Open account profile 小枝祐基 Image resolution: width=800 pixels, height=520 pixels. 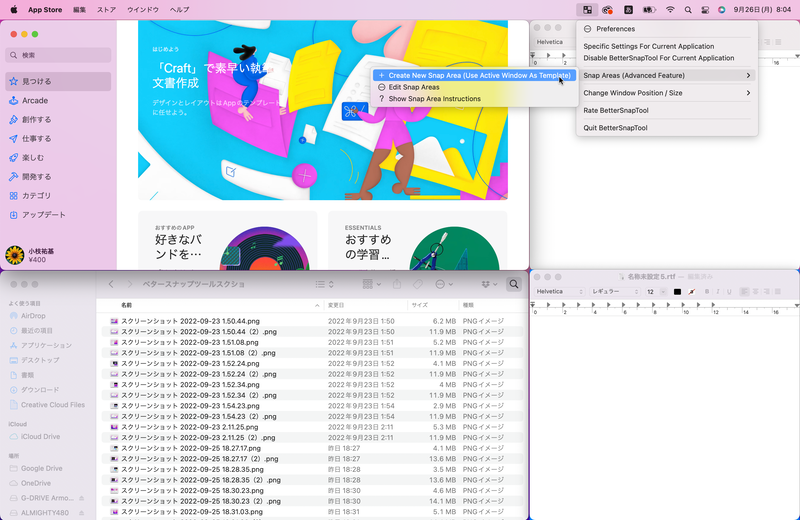pos(31,255)
